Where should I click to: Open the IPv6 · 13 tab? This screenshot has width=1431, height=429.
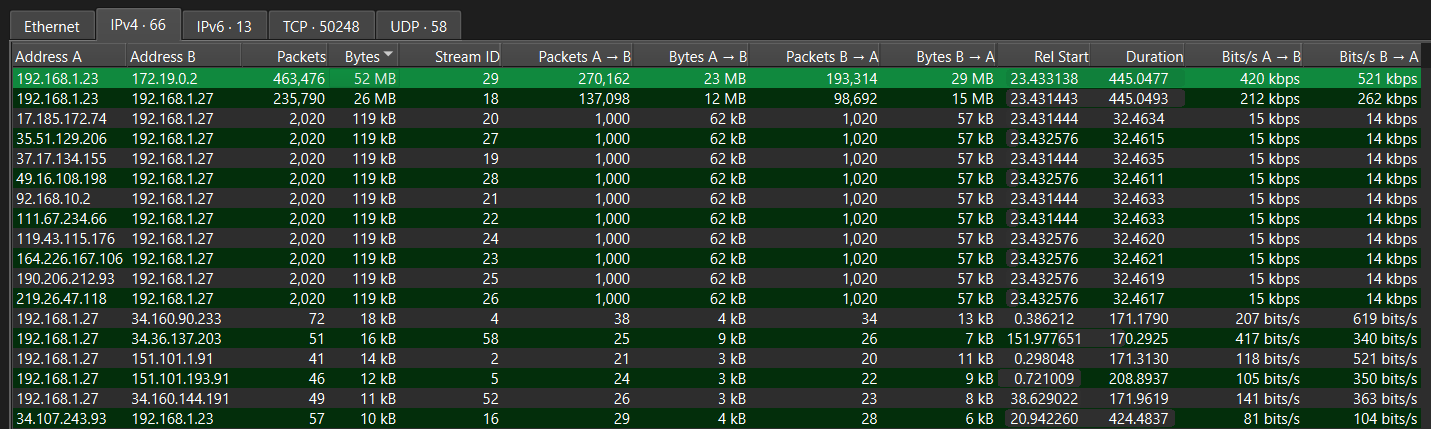click(224, 26)
